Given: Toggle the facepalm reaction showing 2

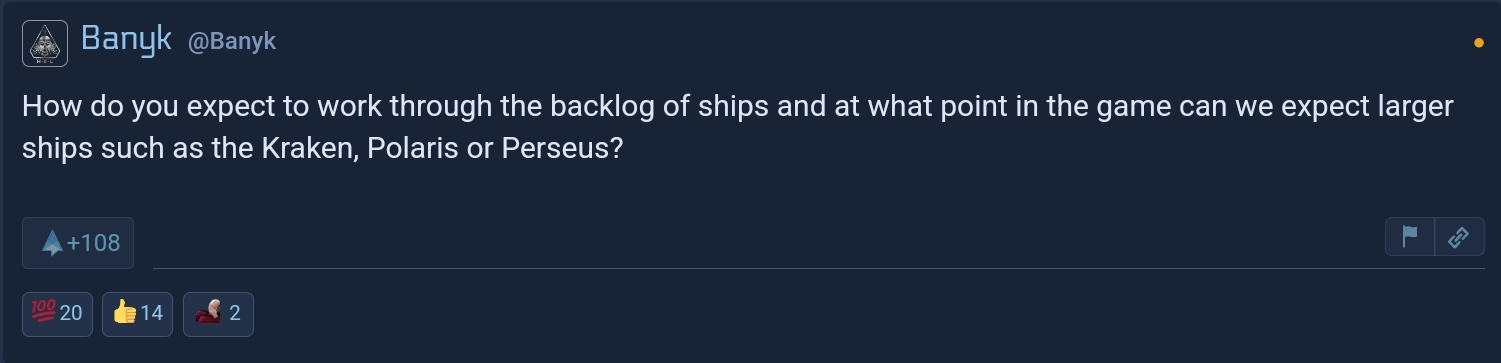Looking at the screenshot, I should point(218,313).
